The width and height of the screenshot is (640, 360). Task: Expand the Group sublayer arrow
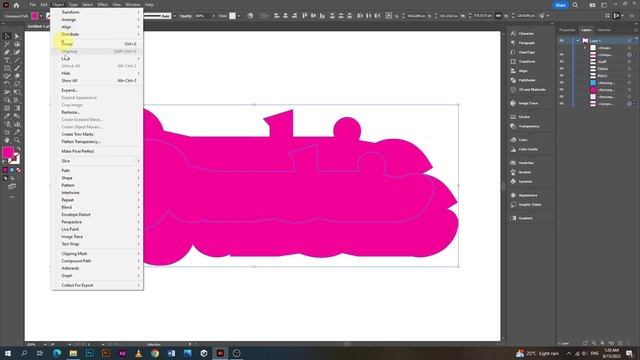[x=585, y=48]
